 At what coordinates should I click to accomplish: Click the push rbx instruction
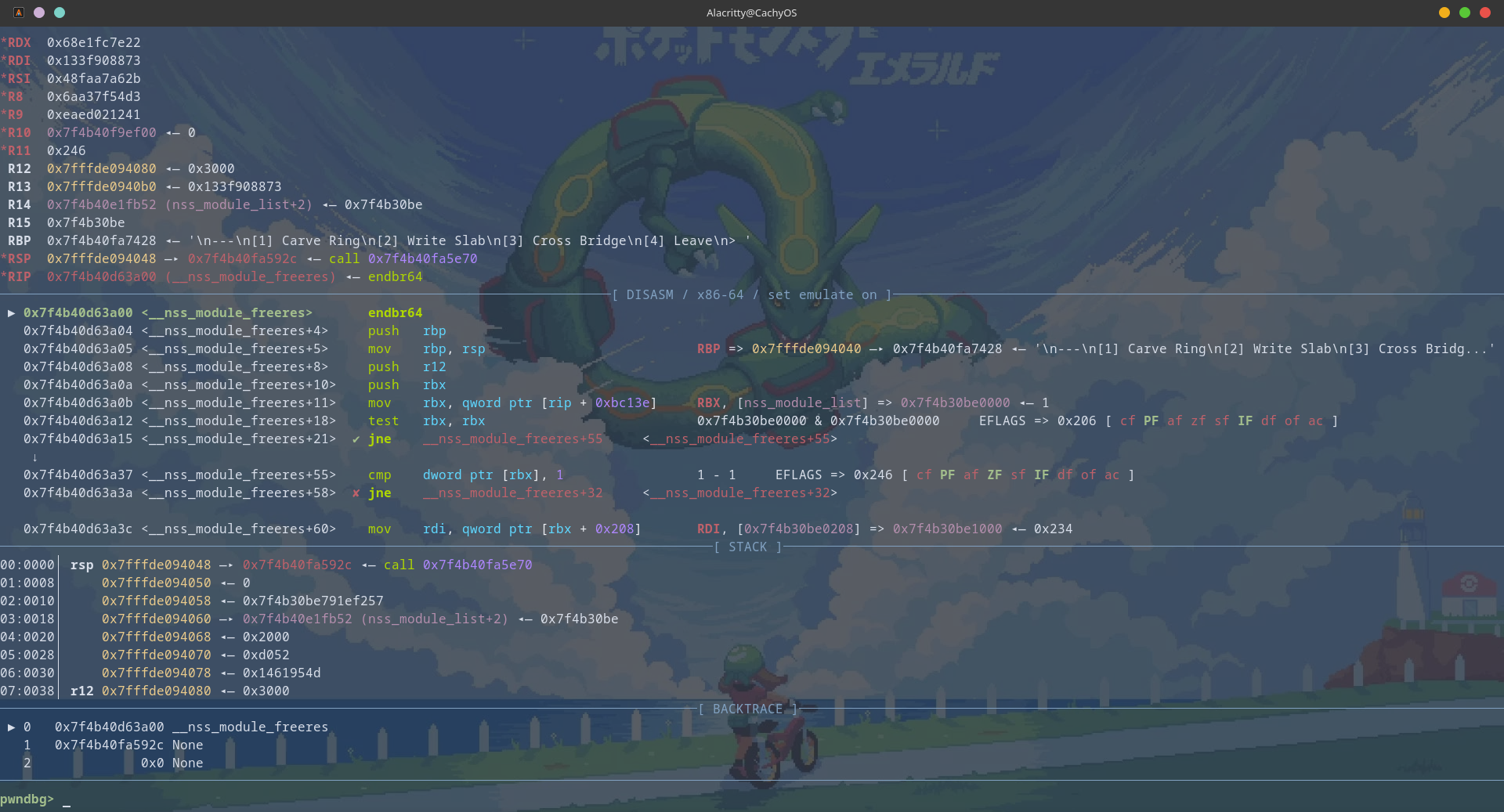tap(407, 384)
